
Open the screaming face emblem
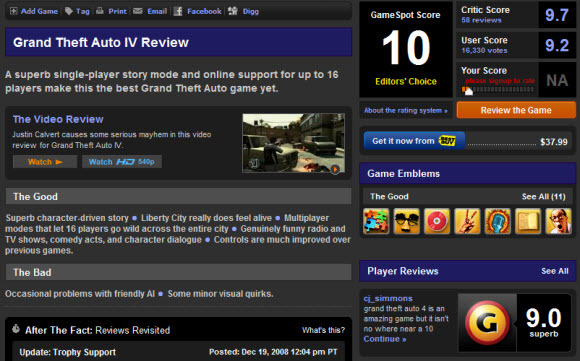click(558, 221)
